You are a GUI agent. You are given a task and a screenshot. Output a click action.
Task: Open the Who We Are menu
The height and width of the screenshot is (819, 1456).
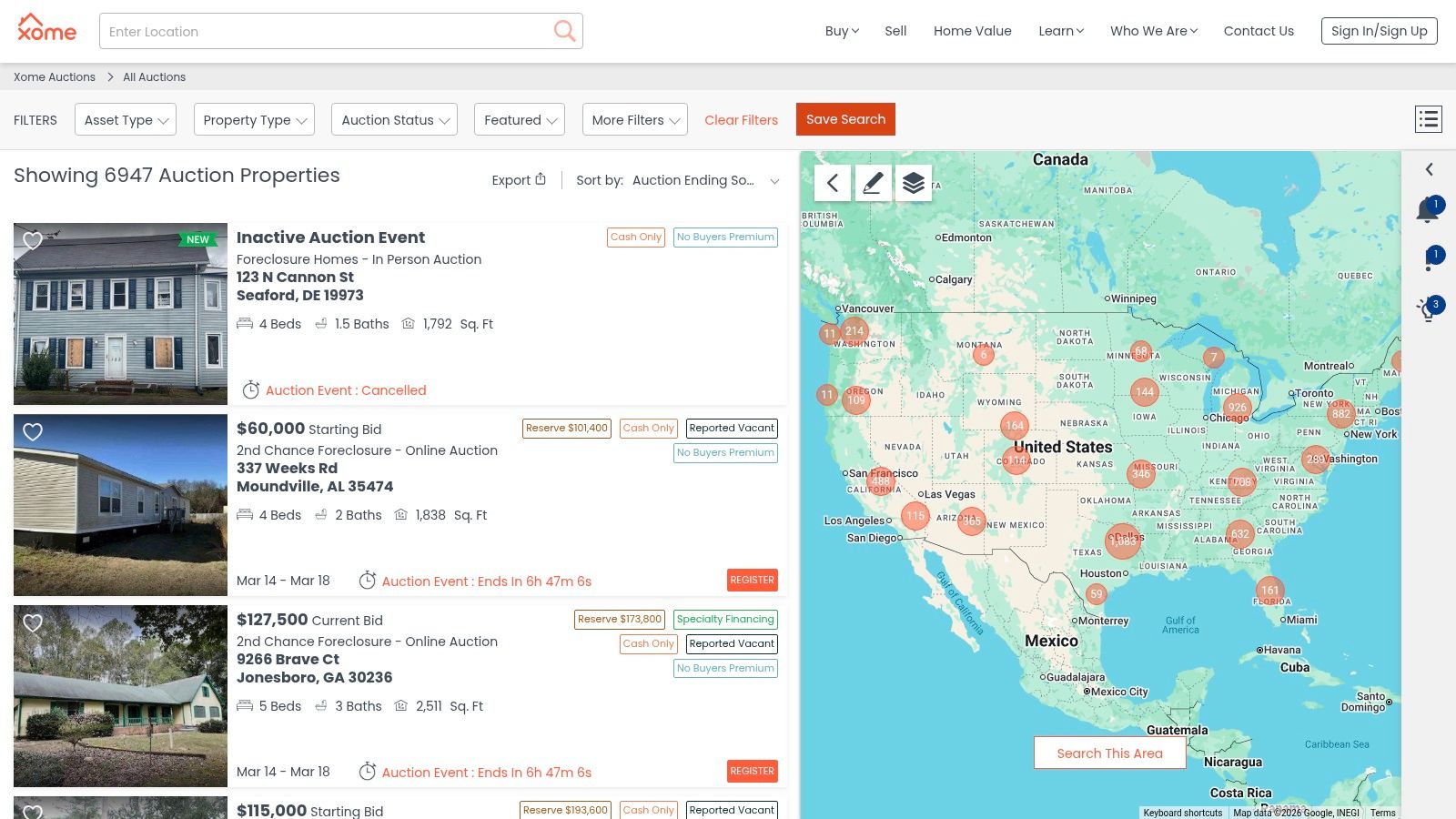pos(1154,31)
